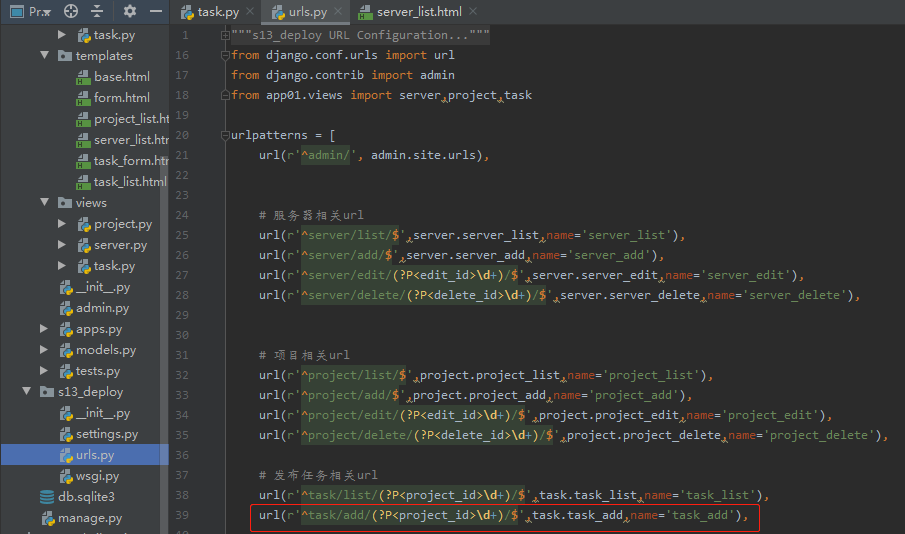The width and height of the screenshot is (905, 534).
Task: Select manage.py Python file icon
Action: coord(48,518)
